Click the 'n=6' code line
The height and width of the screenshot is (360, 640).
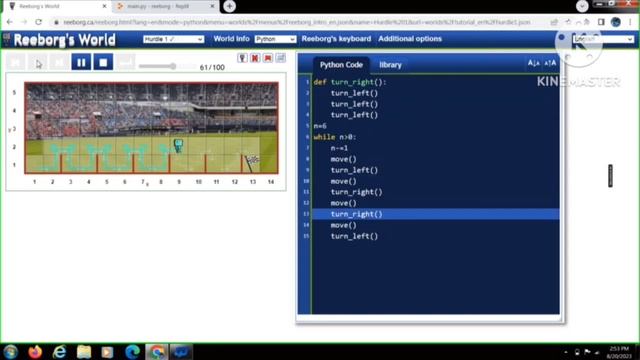(320, 126)
